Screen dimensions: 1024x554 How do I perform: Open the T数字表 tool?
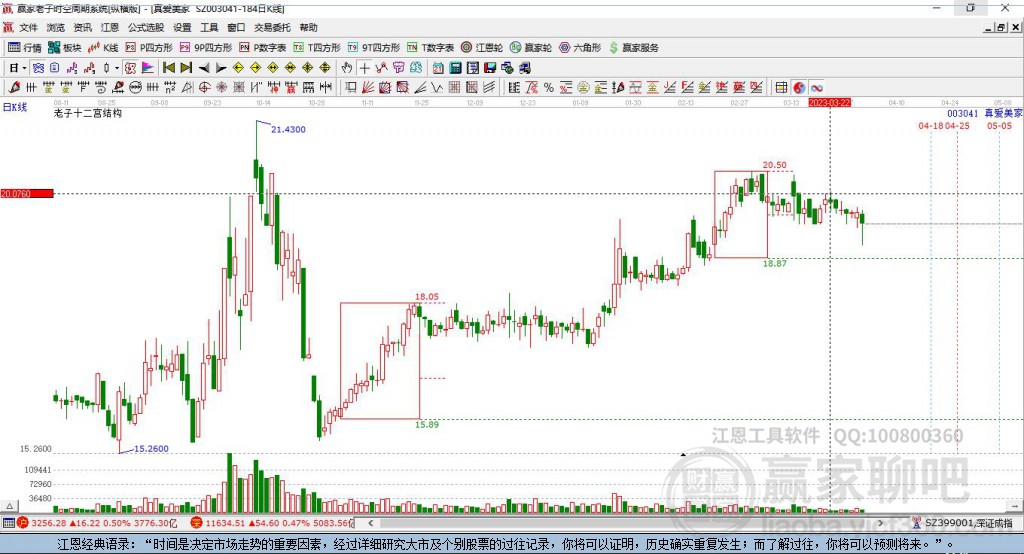pyautogui.click(x=430, y=48)
